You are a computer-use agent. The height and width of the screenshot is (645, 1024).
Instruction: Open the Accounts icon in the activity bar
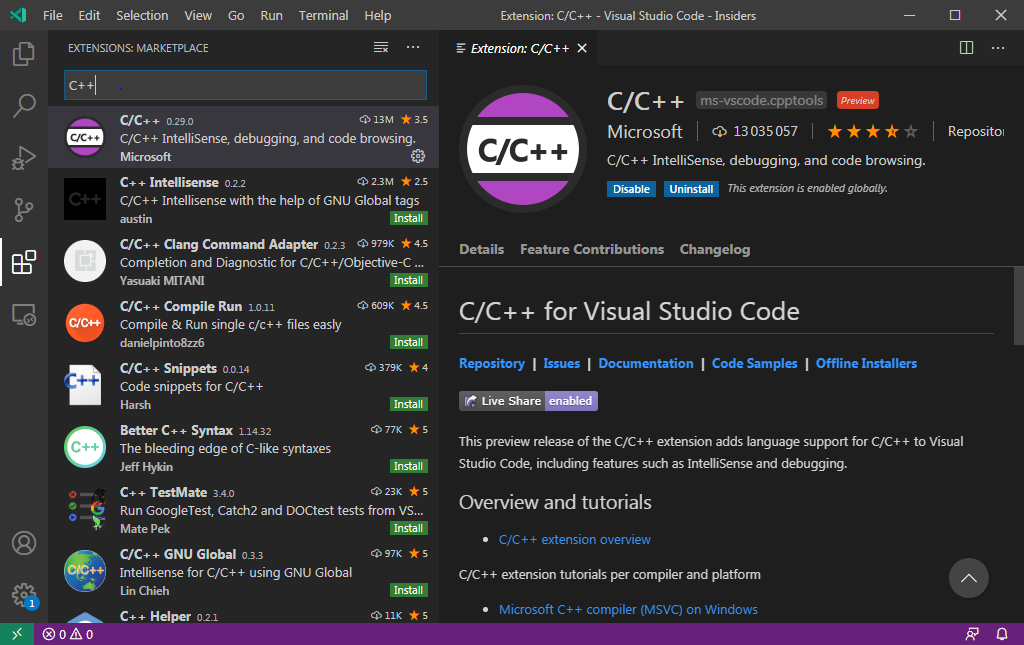(22, 543)
